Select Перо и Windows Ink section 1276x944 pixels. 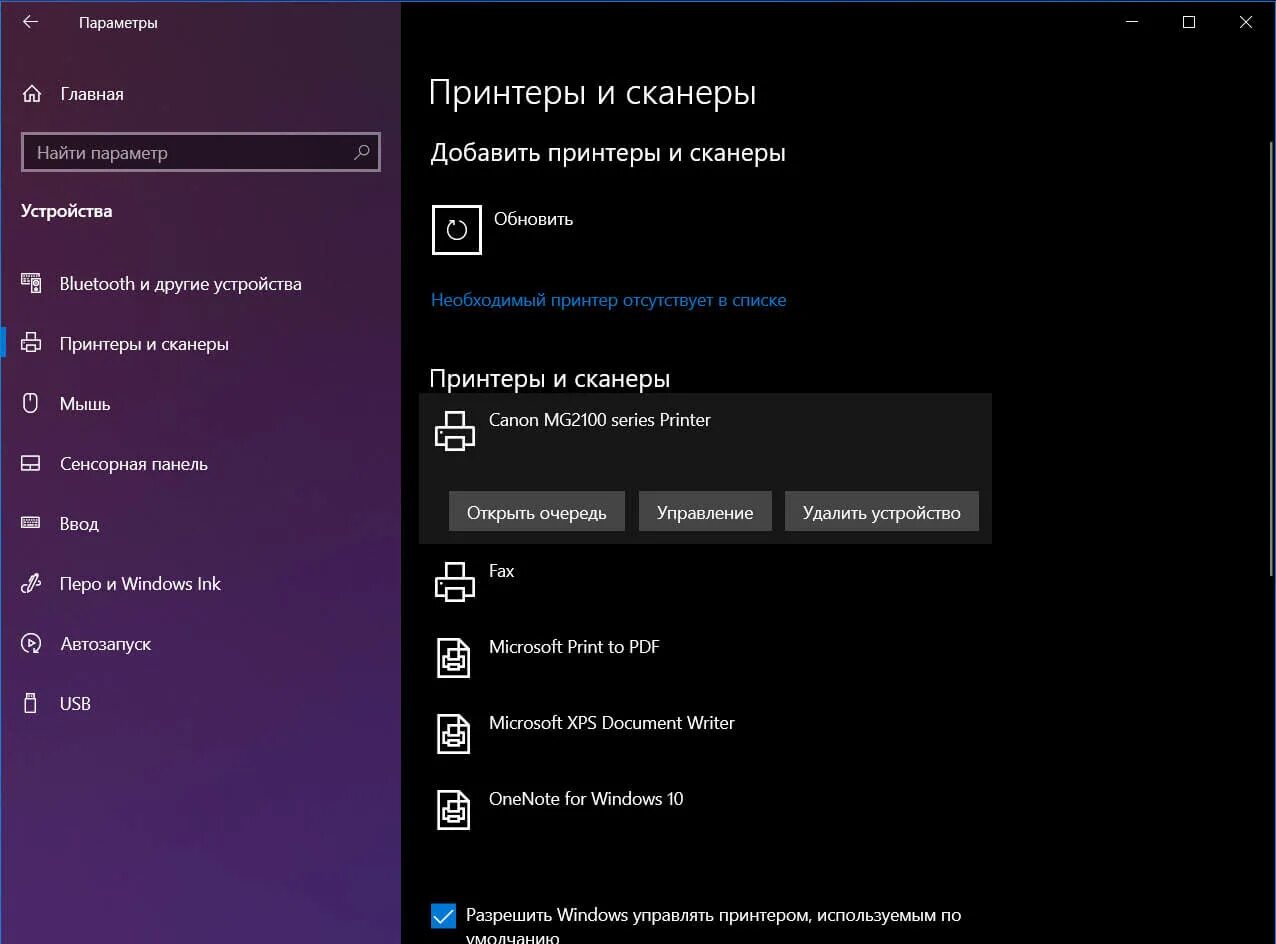[140, 584]
